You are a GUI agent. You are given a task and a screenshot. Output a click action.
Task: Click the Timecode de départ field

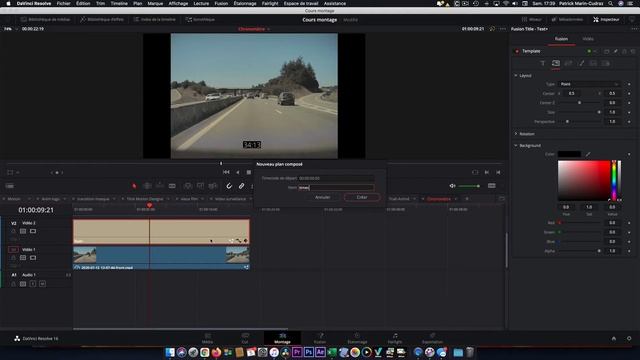pyautogui.click(x=336, y=178)
